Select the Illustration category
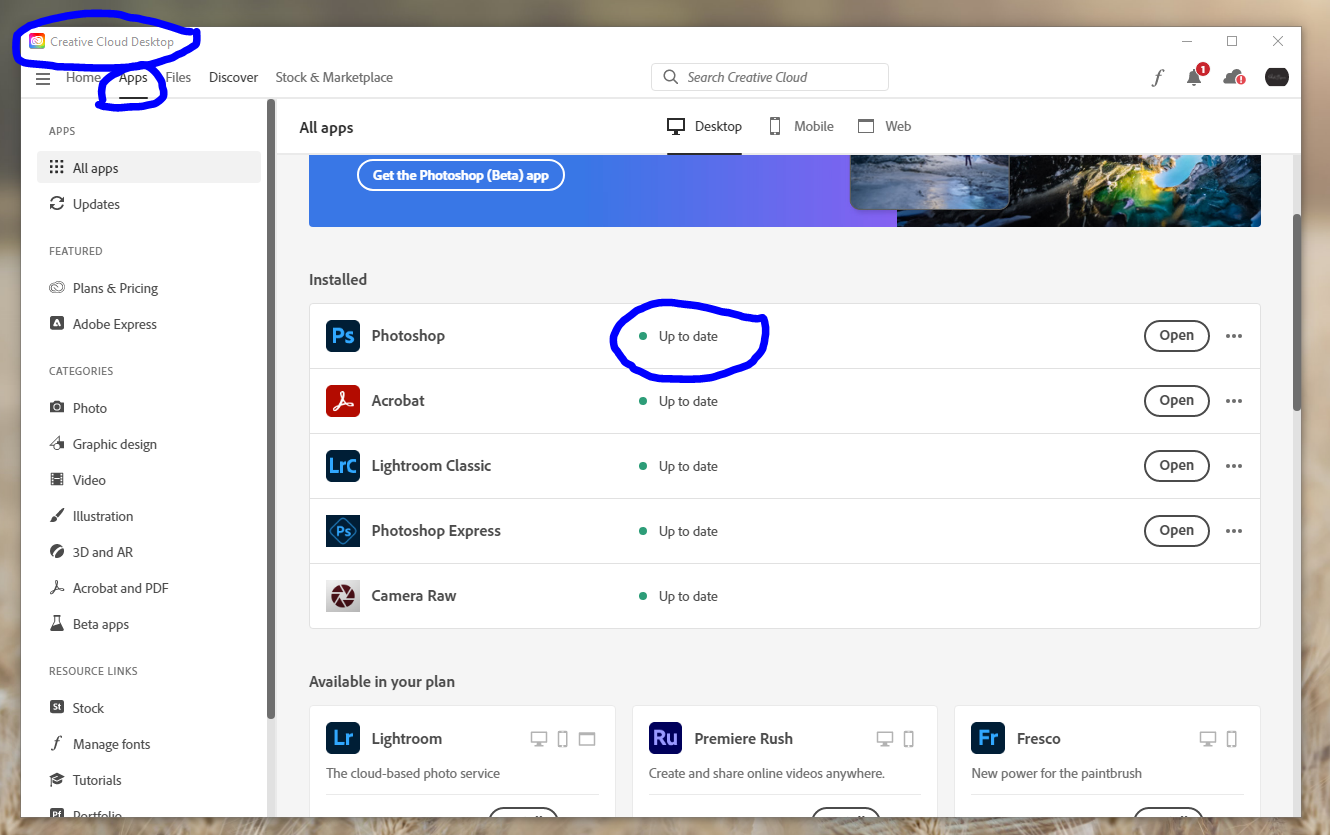Viewport: 1330px width, 835px height. tap(149, 516)
